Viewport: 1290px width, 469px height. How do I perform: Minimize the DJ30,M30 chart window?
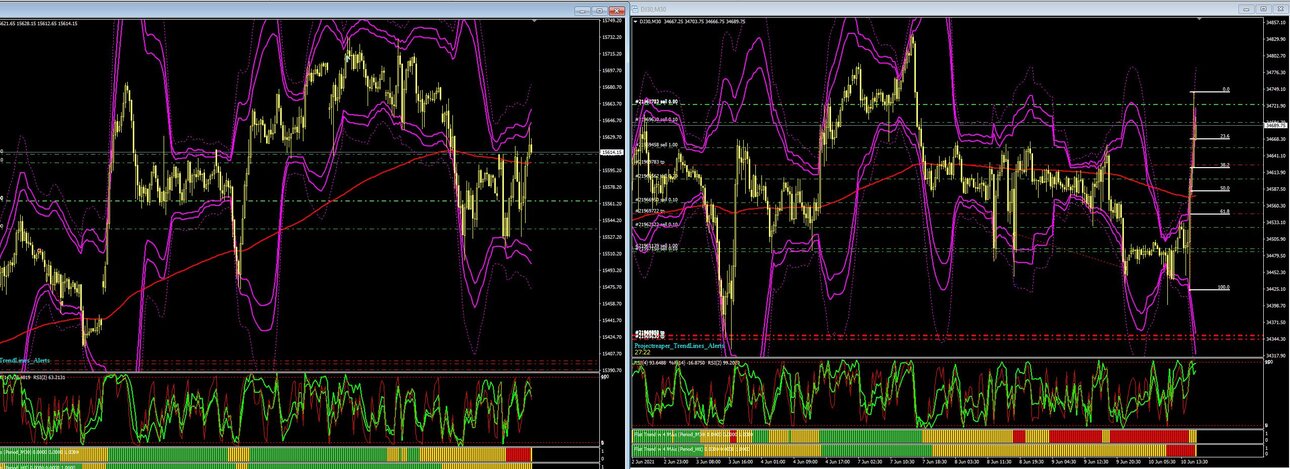pos(1246,10)
